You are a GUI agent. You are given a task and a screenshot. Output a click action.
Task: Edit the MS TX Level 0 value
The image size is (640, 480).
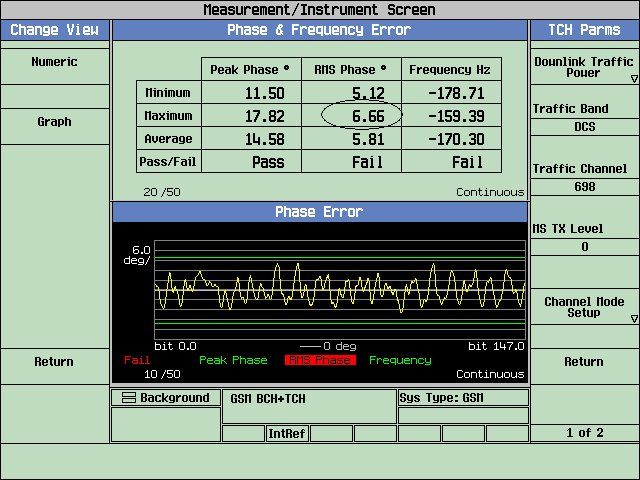click(584, 247)
